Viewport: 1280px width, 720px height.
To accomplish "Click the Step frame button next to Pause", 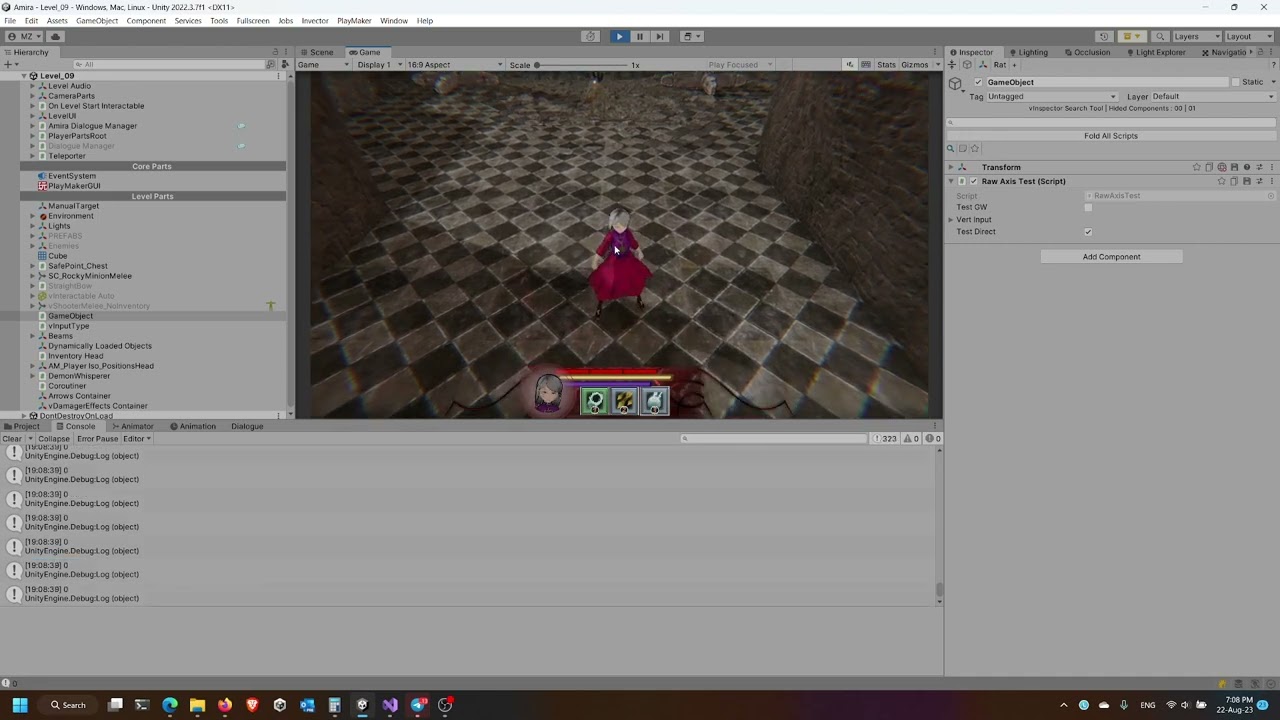I will coord(660,36).
